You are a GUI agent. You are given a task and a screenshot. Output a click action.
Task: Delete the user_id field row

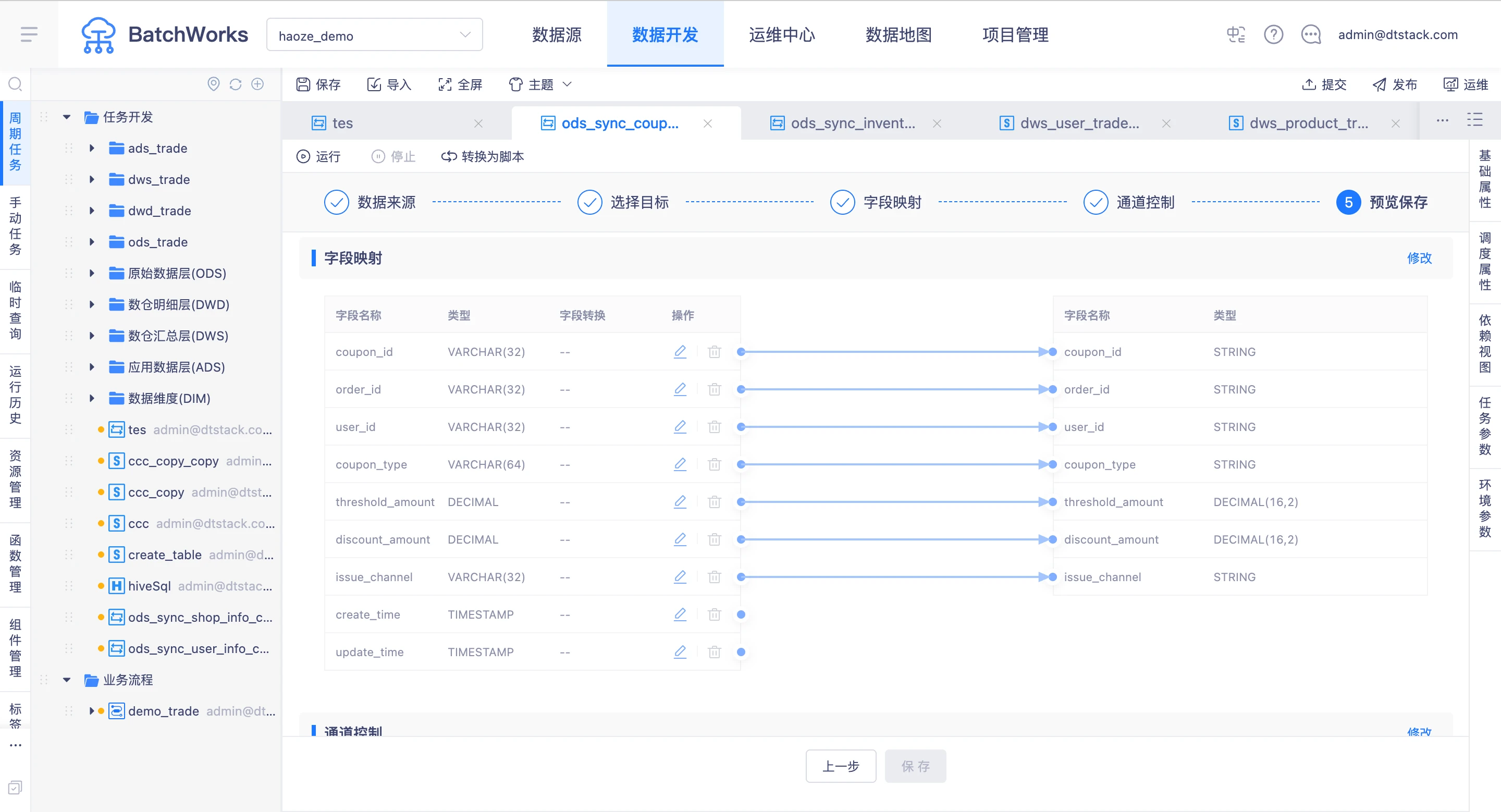715,427
